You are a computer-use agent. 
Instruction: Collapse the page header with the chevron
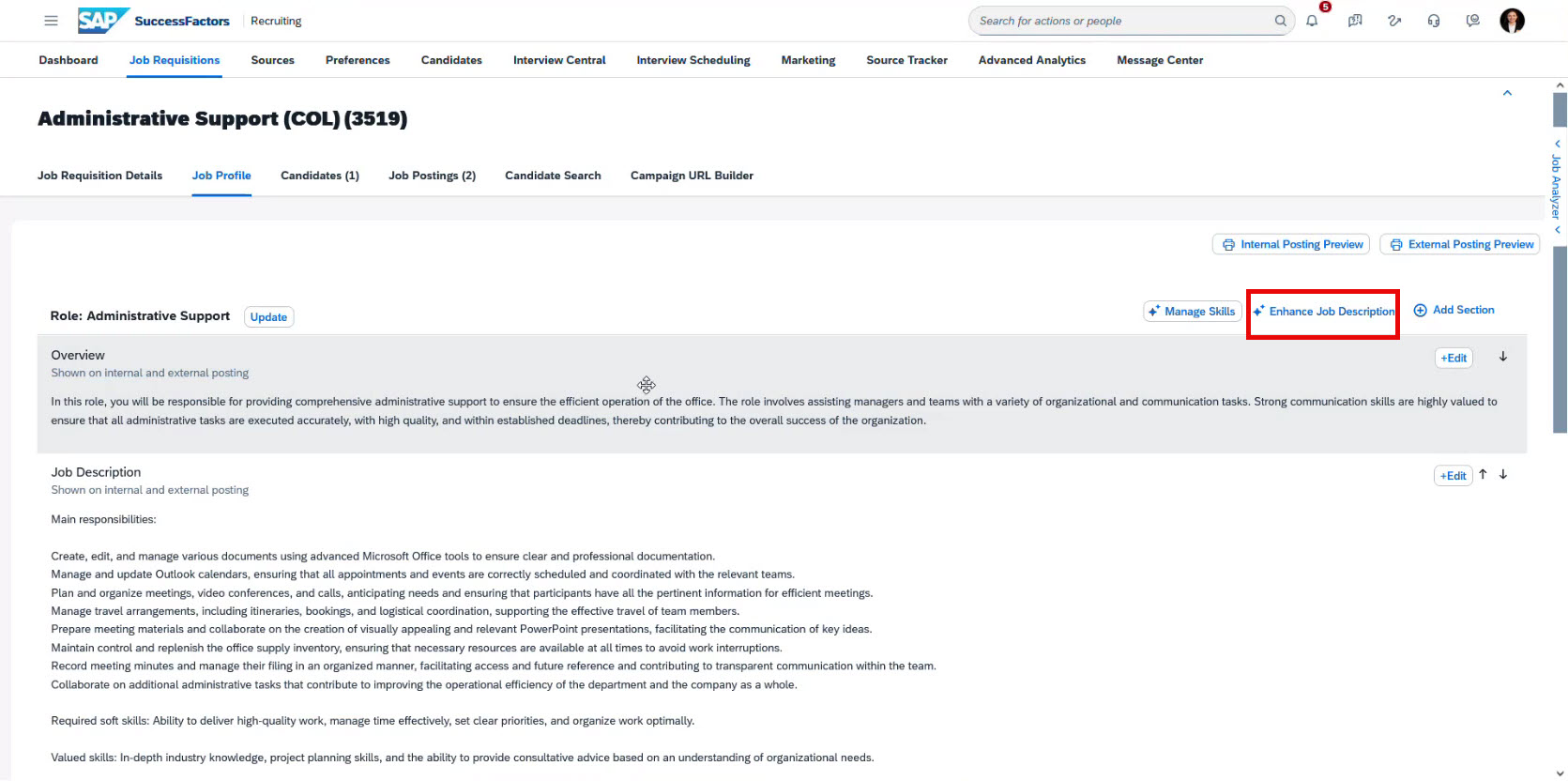point(1507,93)
